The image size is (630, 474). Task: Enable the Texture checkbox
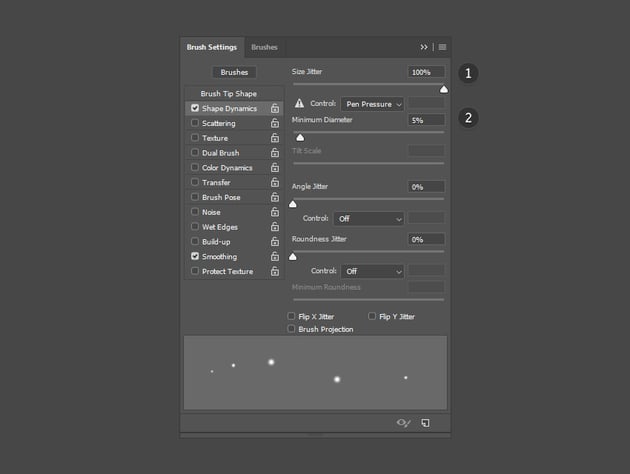[x=195, y=137]
